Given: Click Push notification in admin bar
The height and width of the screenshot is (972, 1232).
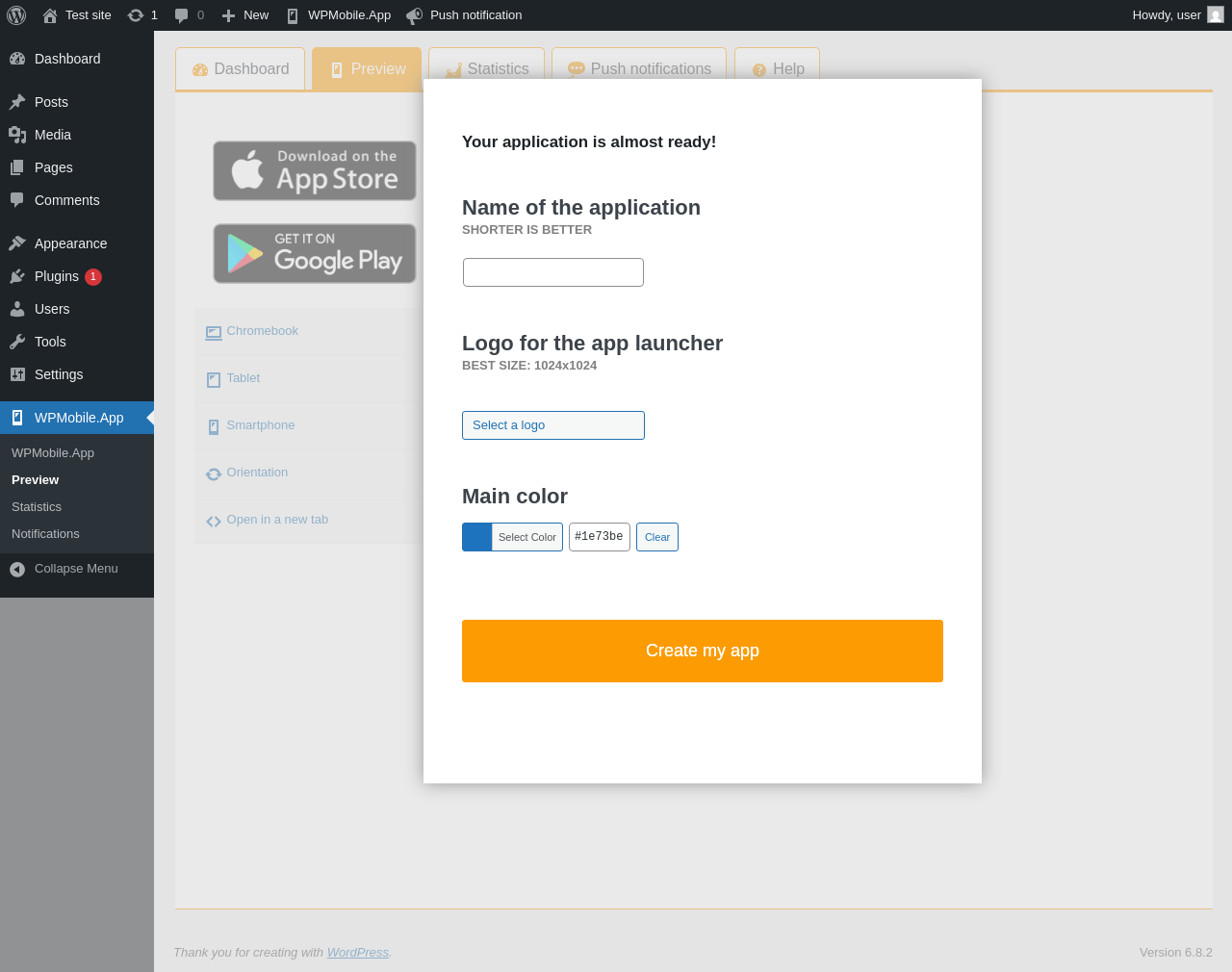Looking at the screenshot, I should (464, 15).
